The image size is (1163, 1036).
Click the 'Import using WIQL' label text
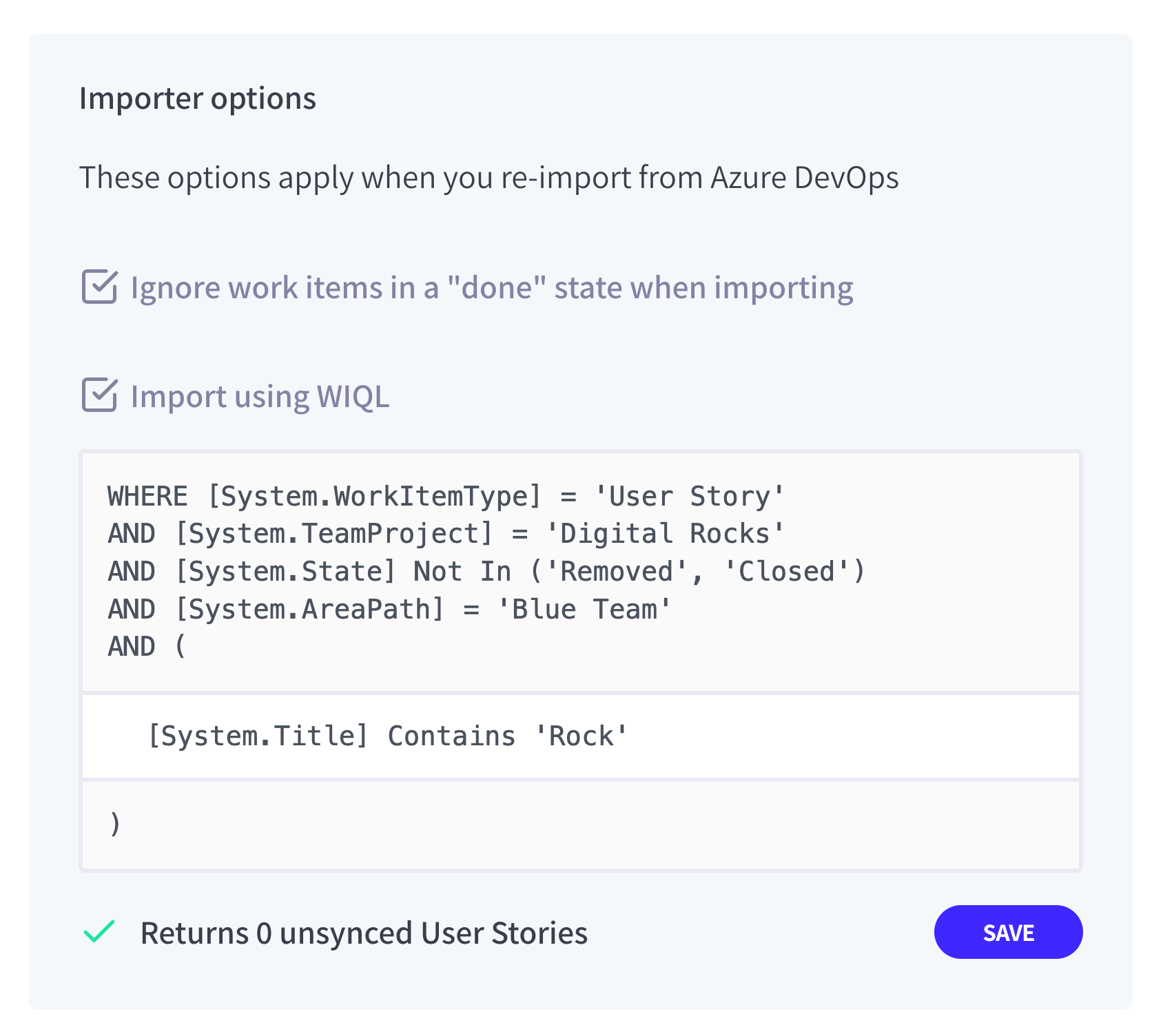(260, 397)
